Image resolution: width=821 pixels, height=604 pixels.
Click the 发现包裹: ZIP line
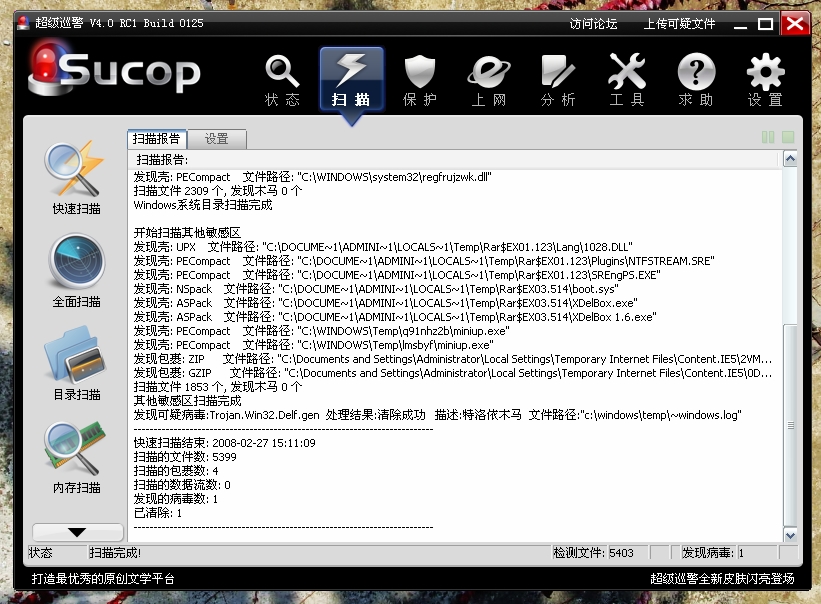pos(453,359)
